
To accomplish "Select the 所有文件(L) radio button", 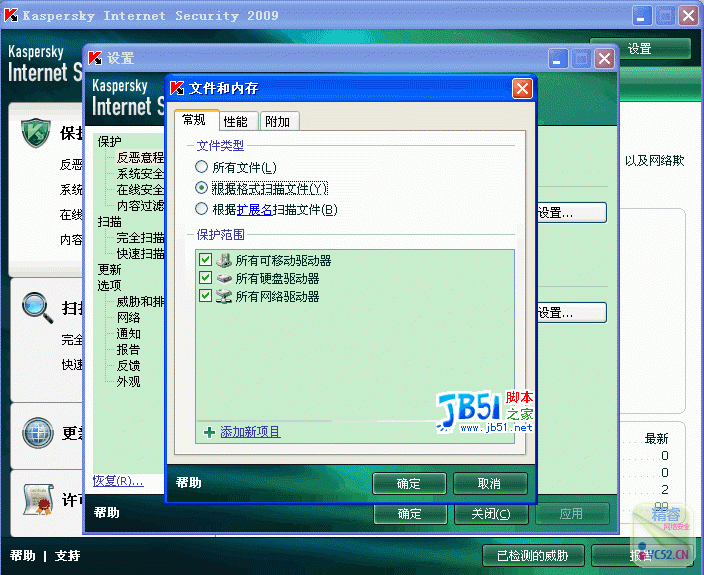I will [x=201, y=167].
